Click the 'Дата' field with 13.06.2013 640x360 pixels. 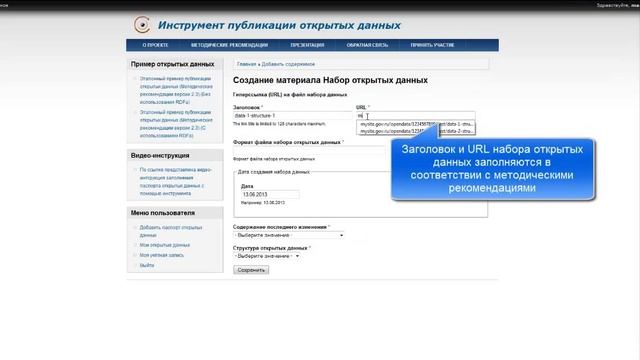coord(270,194)
